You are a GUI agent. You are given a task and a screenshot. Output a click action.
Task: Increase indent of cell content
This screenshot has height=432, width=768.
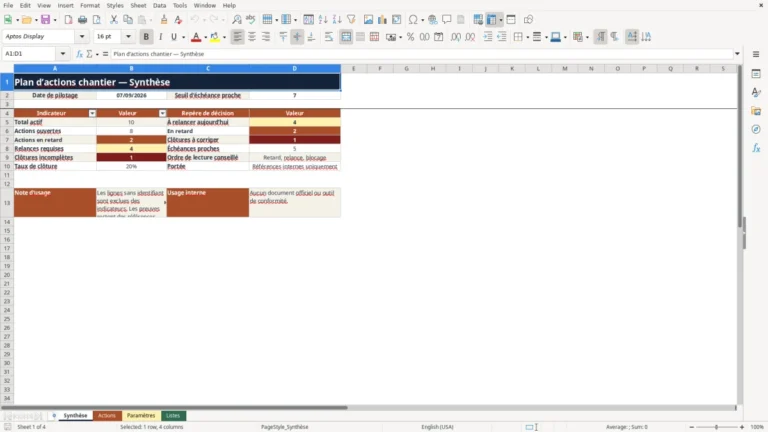tap(488, 37)
